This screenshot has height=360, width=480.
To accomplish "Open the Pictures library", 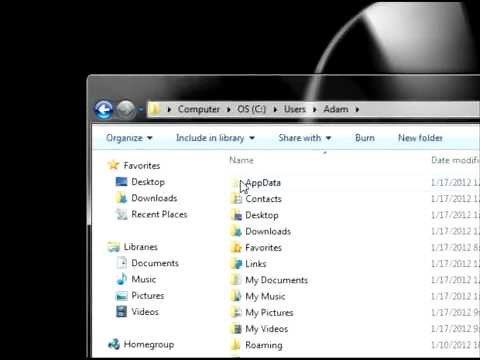I will (x=148, y=296).
